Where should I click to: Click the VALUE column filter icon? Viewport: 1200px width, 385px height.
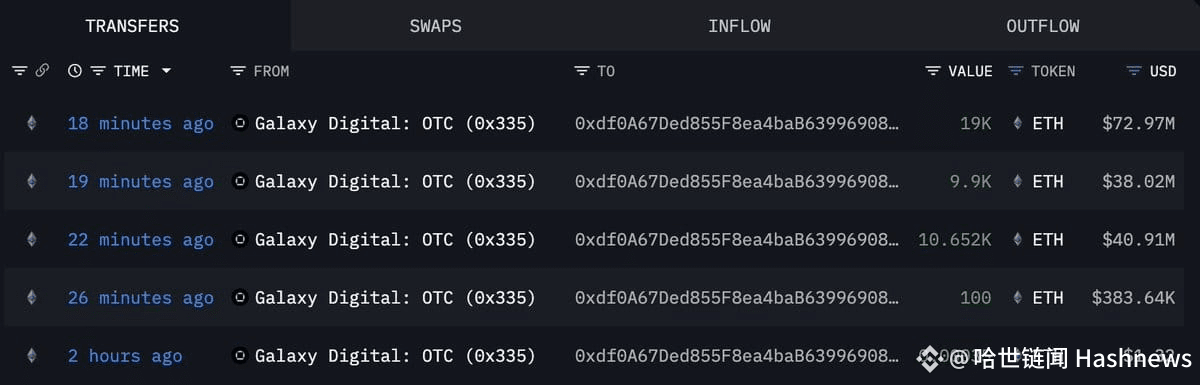tap(933, 71)
